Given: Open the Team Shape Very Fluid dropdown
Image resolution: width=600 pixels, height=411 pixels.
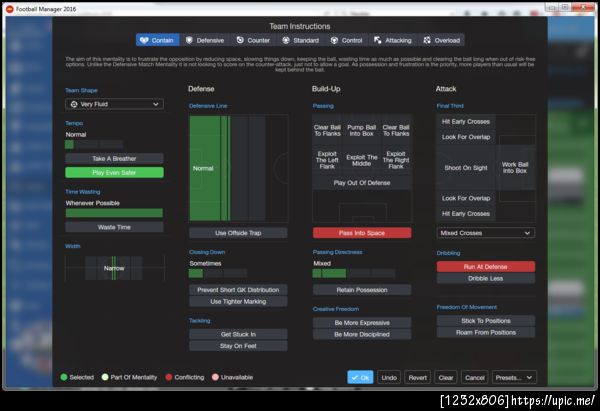Looking at the screenshot, I should point(114,104).
